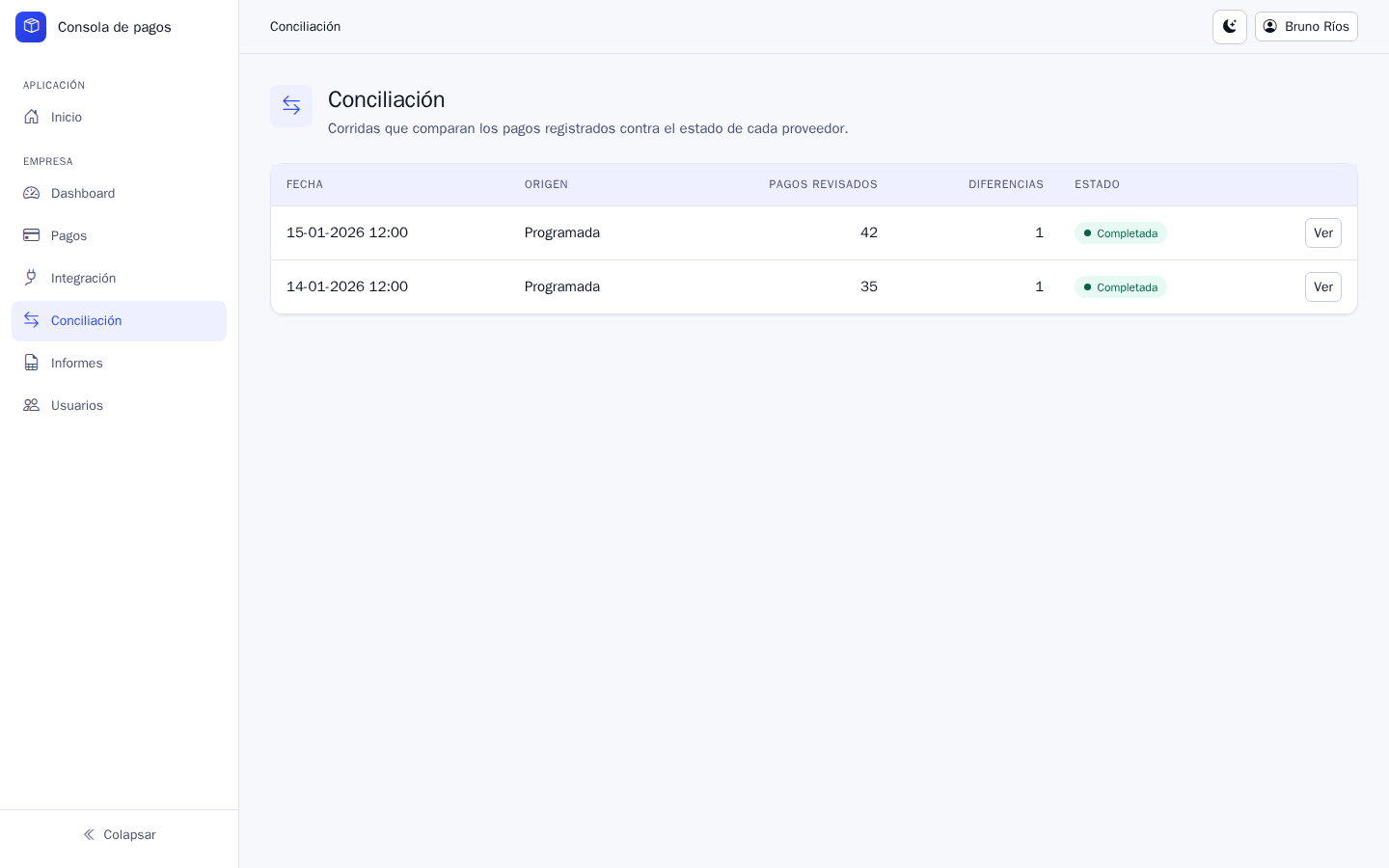Viewport: 1389px width, 868px height.
Task: Click the Completada badge for 15-01-2026
Action: (x=1121, y=233)
